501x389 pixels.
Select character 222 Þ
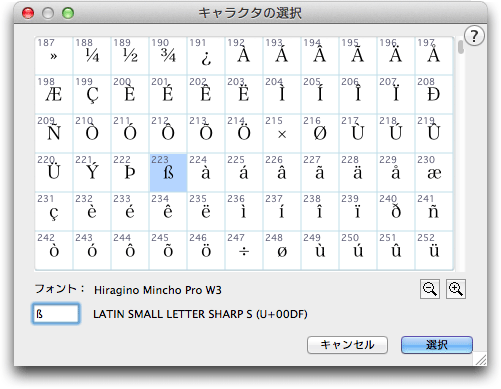[130, 173]
